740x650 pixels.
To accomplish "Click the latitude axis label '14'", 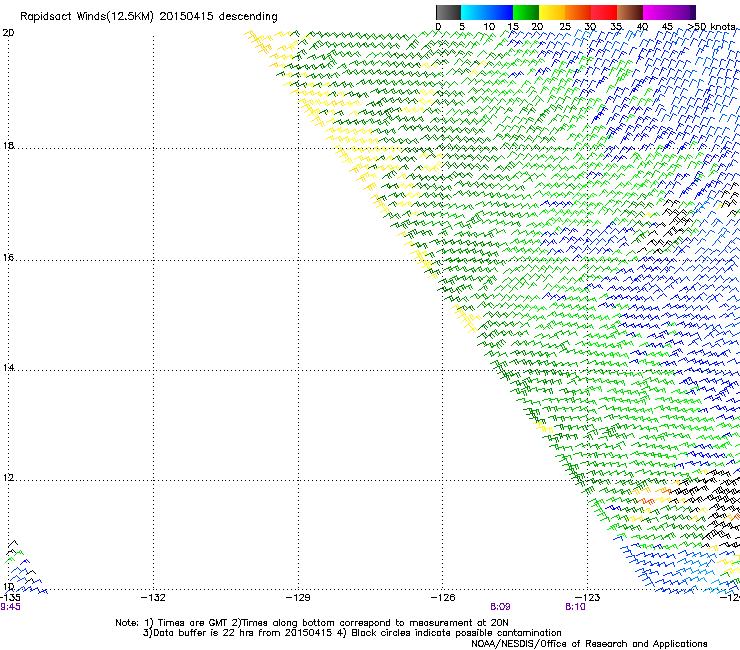I will tap(8, 368).
